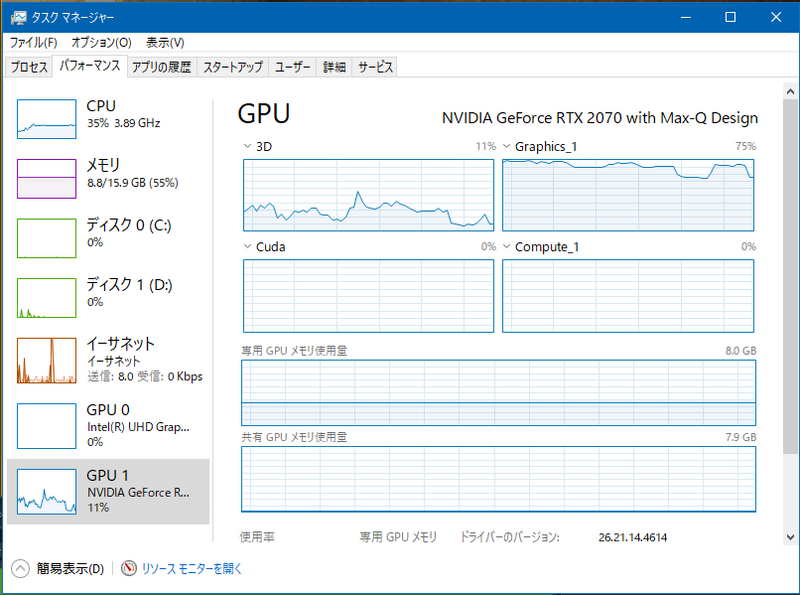Click the 使用率 label

(257, 537)
